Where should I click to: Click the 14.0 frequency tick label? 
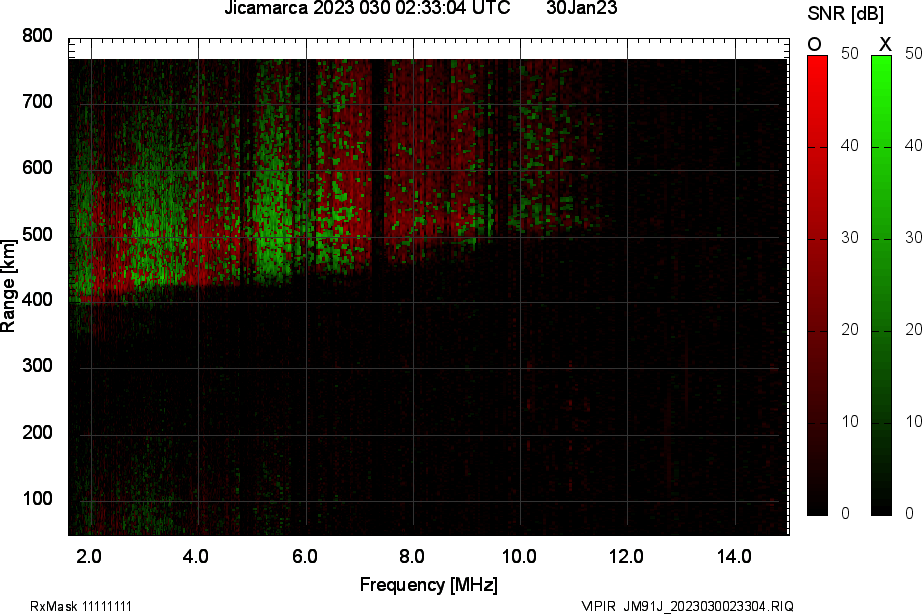tap(734, 555)
